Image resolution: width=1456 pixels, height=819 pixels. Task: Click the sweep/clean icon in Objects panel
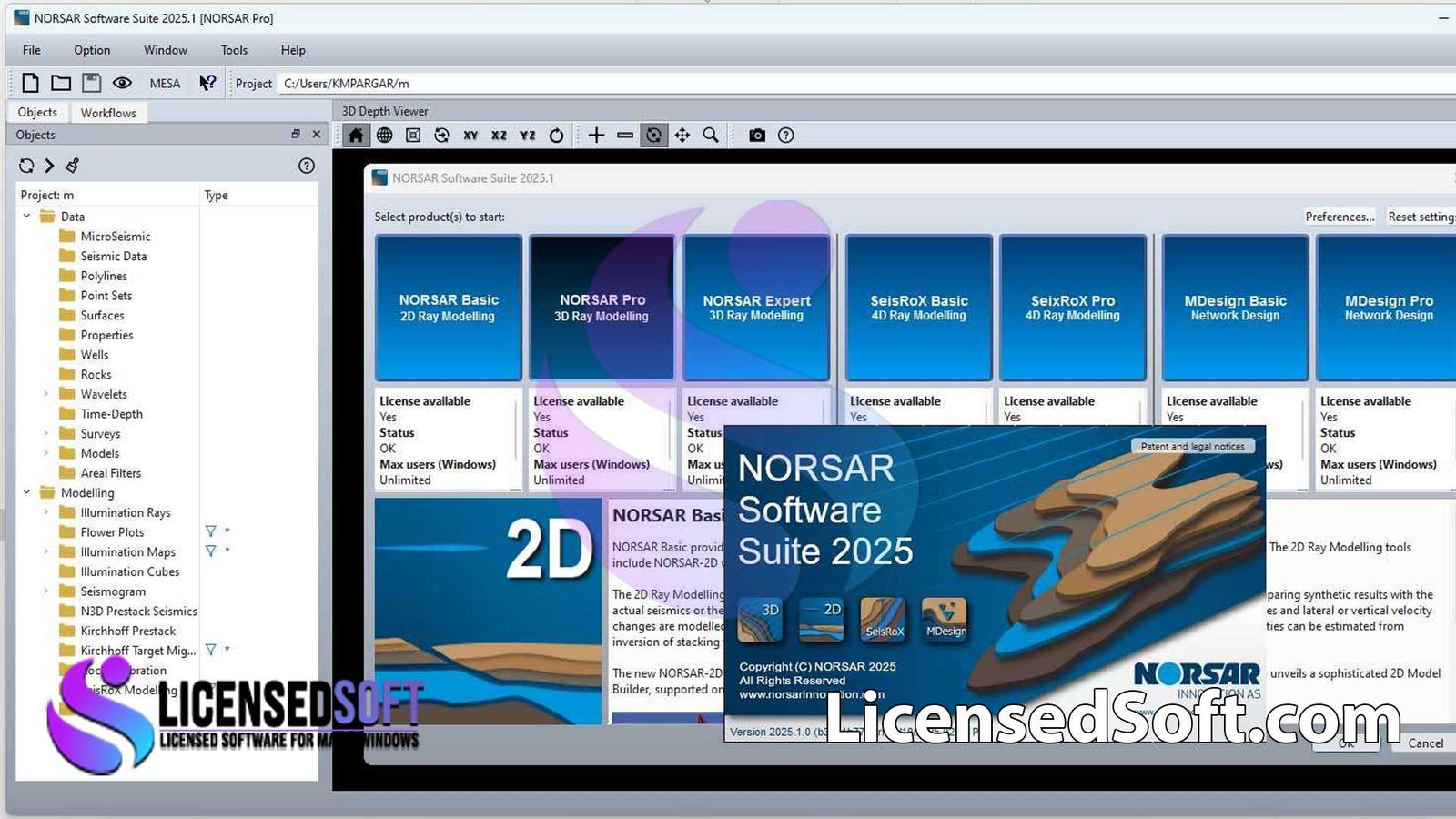pyautogui.click(x=72, y=166)
